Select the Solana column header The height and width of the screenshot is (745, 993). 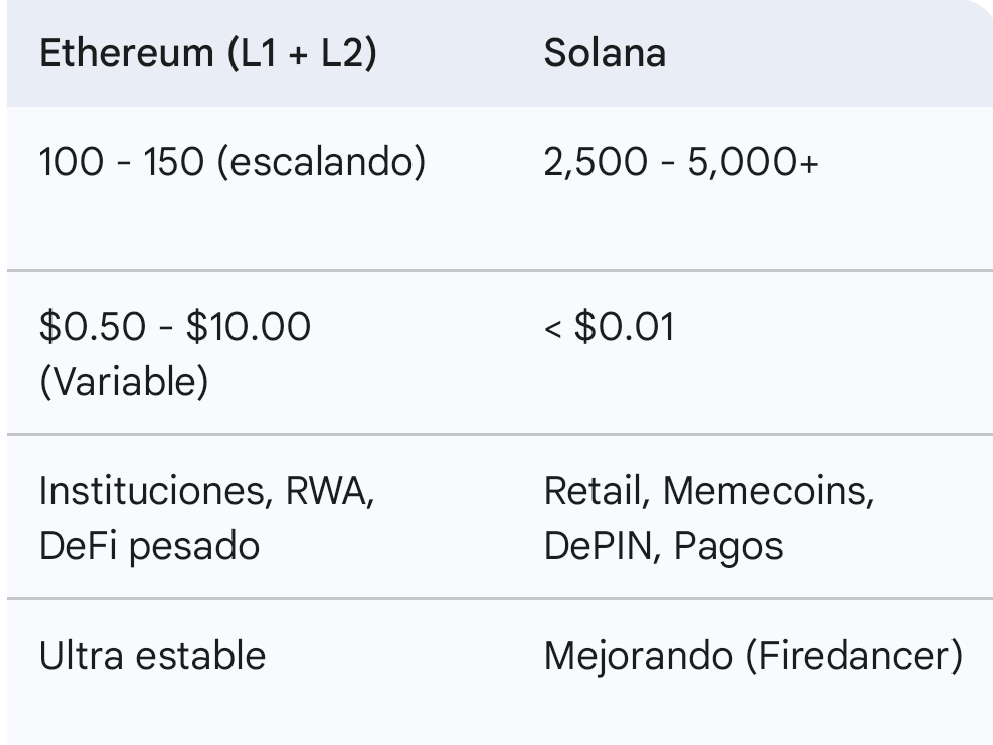coord(604,53)
